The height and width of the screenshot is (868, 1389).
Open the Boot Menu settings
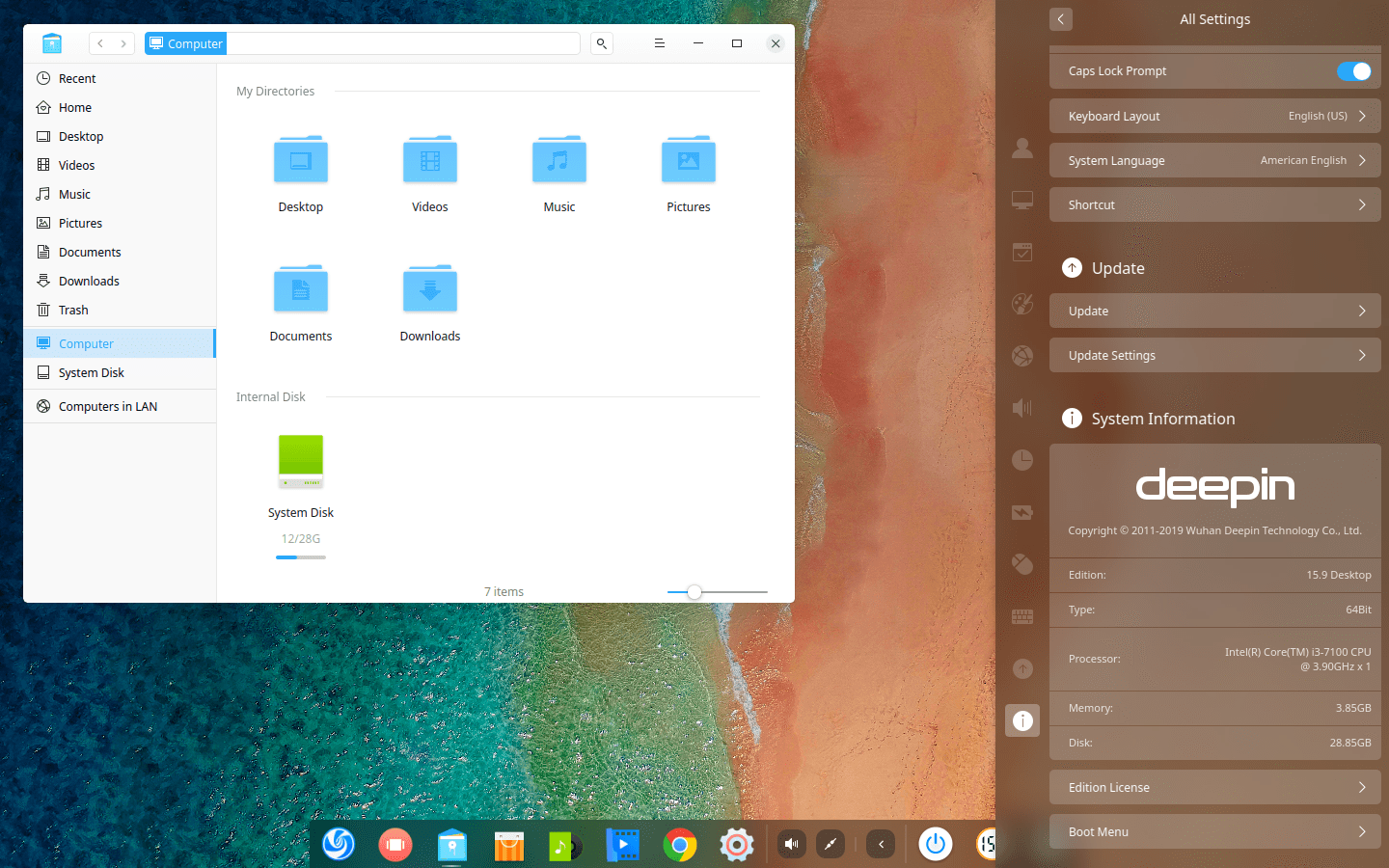point(1214,831)
